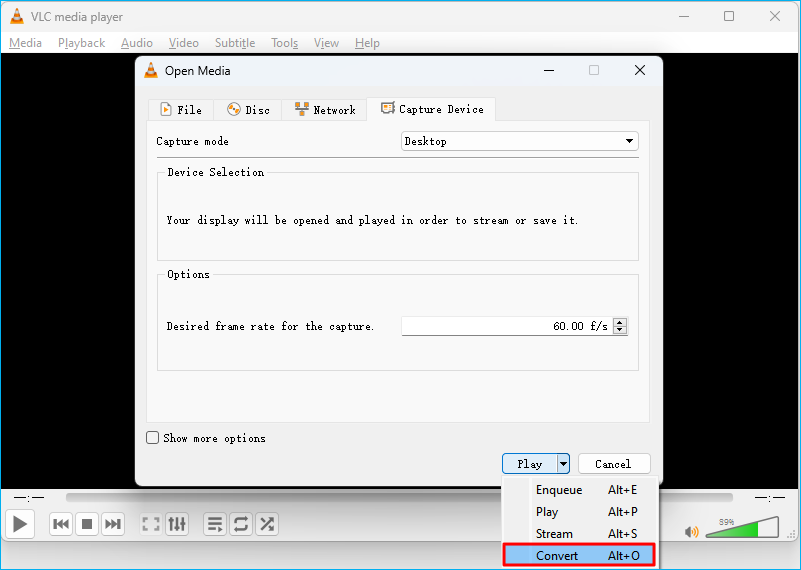Click the cone icon in Open Media title
Viewport: 801px width, 570px height.
[x=151, y=70]
